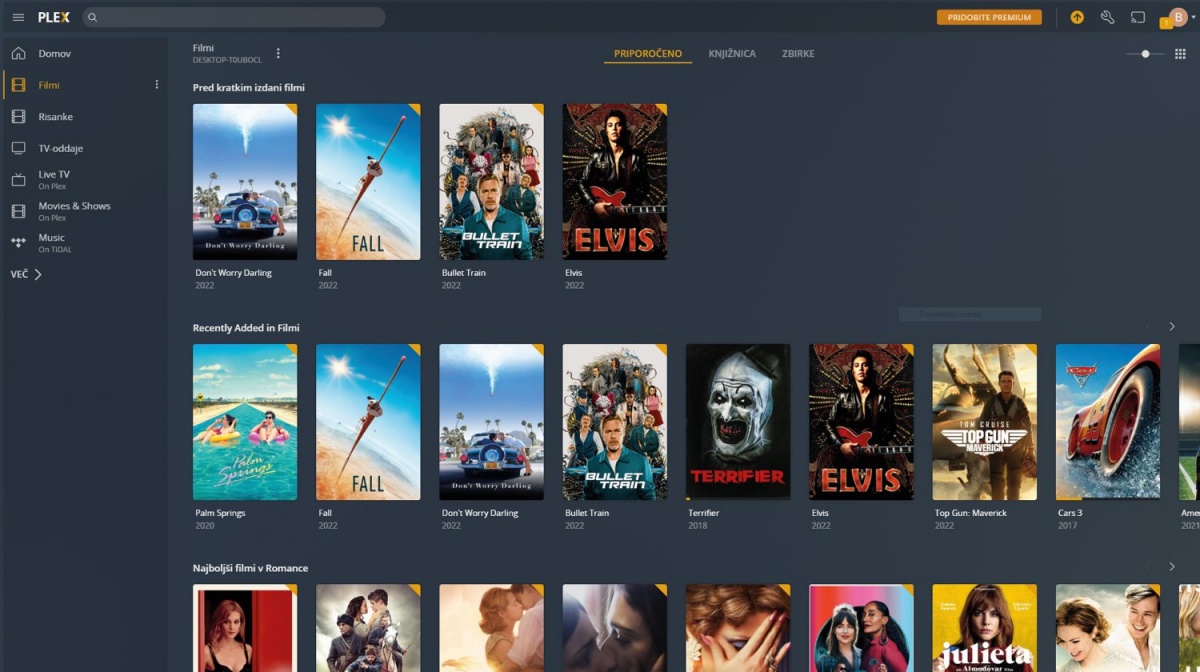
Task: Open the Palm Springs poster
Action: pyautogui.click(x=245, y=422)
